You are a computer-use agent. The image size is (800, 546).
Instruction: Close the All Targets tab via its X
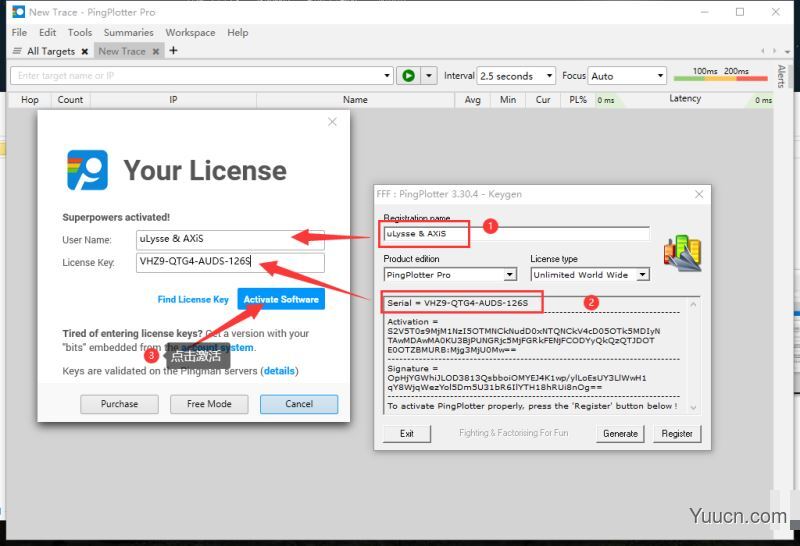point(84,51)
